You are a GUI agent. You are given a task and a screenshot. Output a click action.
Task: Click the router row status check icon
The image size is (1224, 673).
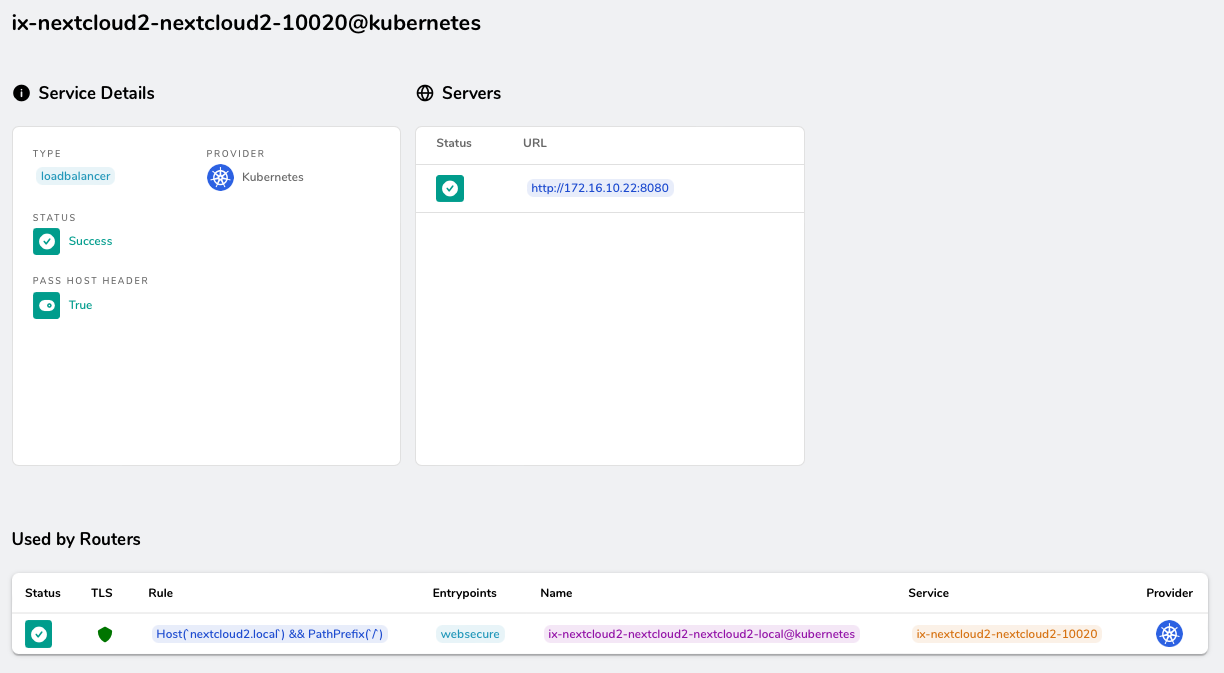pos(38,634)
